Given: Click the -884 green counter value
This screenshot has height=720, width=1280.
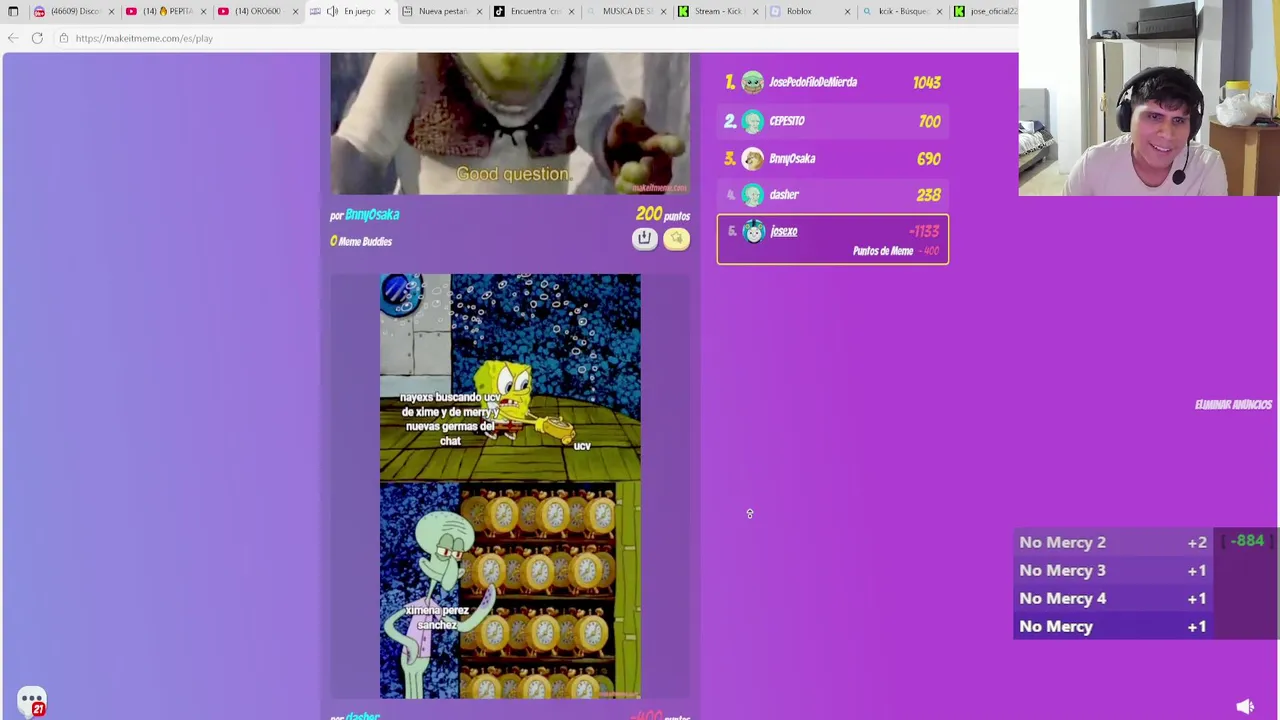Looking at the screenshot, I should [x=1248, y=541].
